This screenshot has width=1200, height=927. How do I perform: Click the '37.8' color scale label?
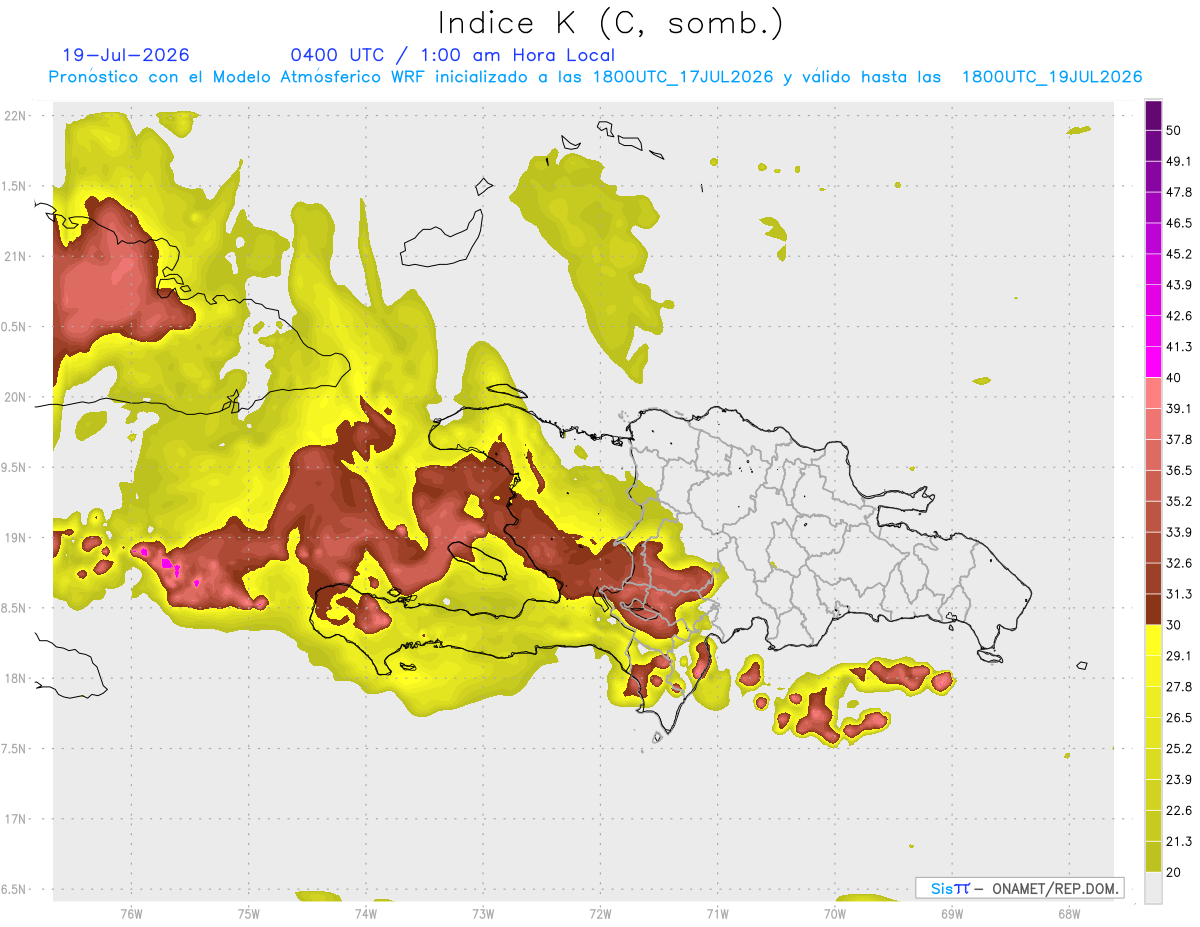pos(1178,440)
